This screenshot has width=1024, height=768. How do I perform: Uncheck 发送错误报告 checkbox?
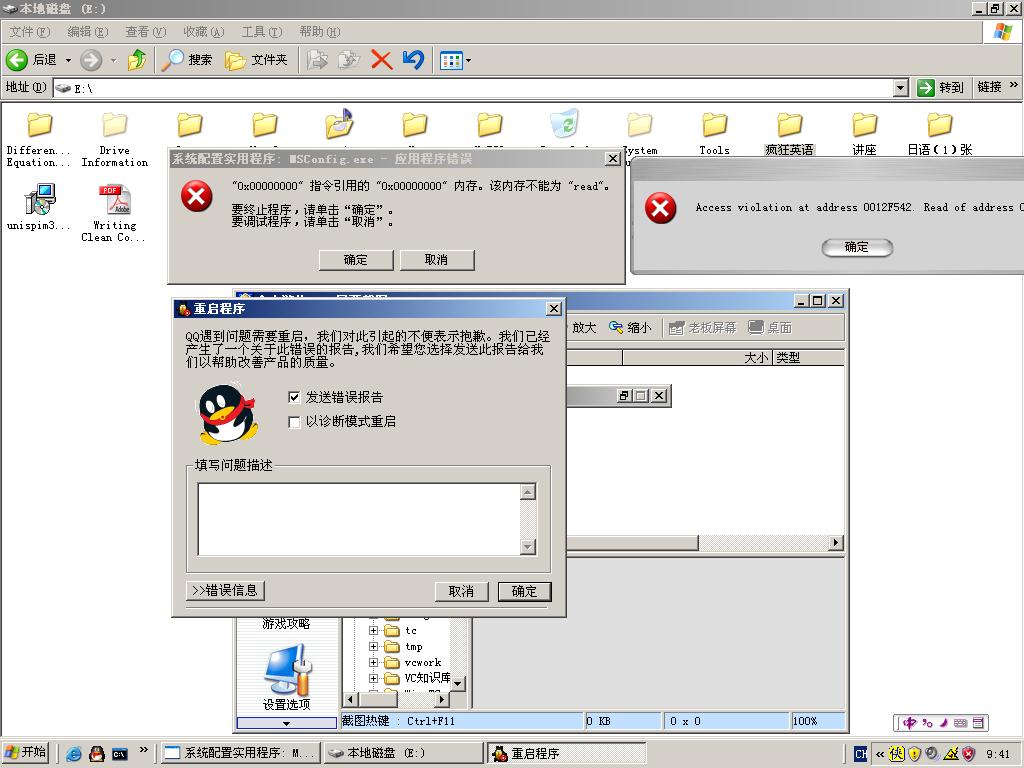(294, 397)
